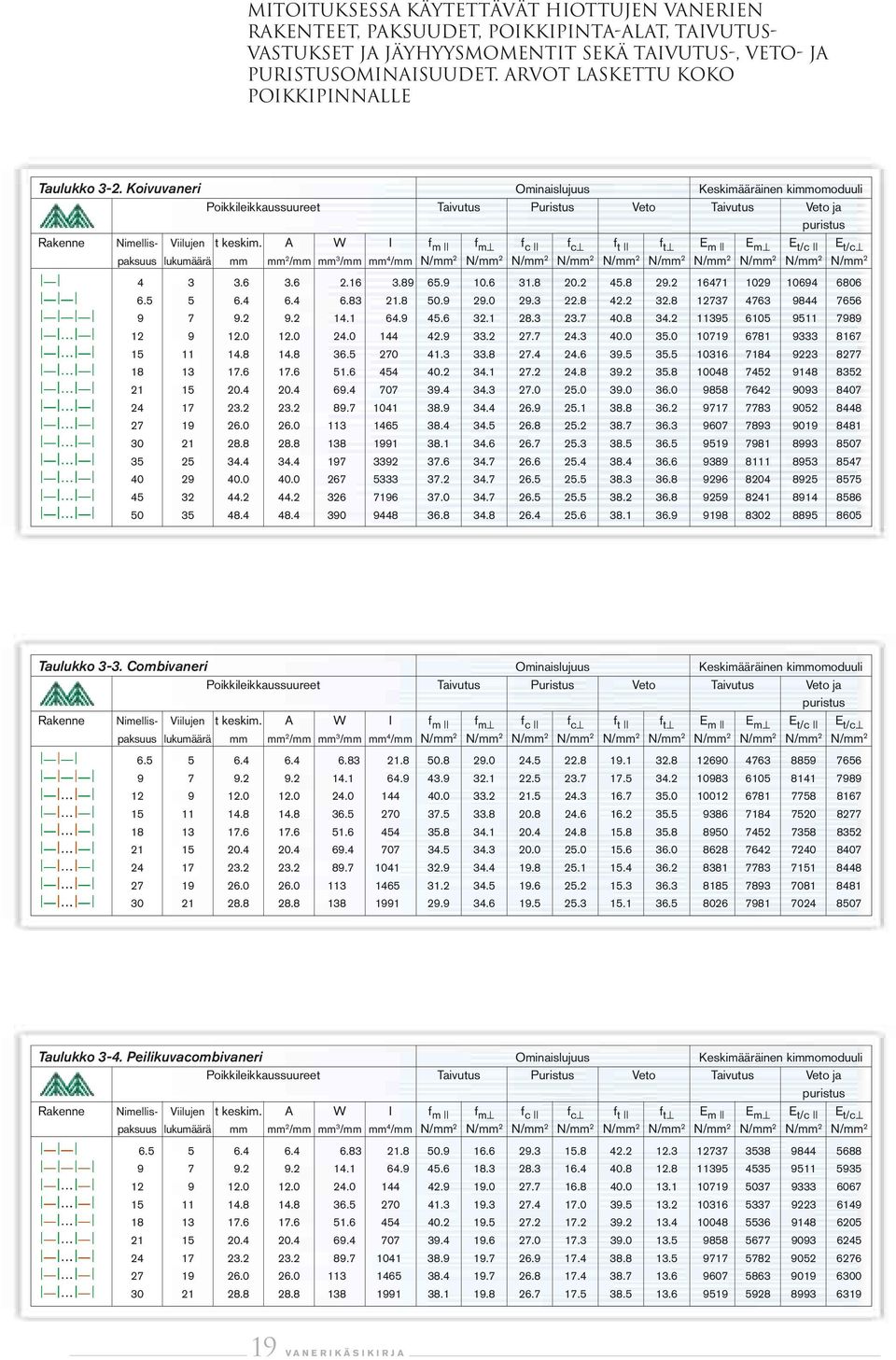Click the value 5337 in the Peilikuvacombivaneri table
The image size is (896, 1360).
(757, 1204)
